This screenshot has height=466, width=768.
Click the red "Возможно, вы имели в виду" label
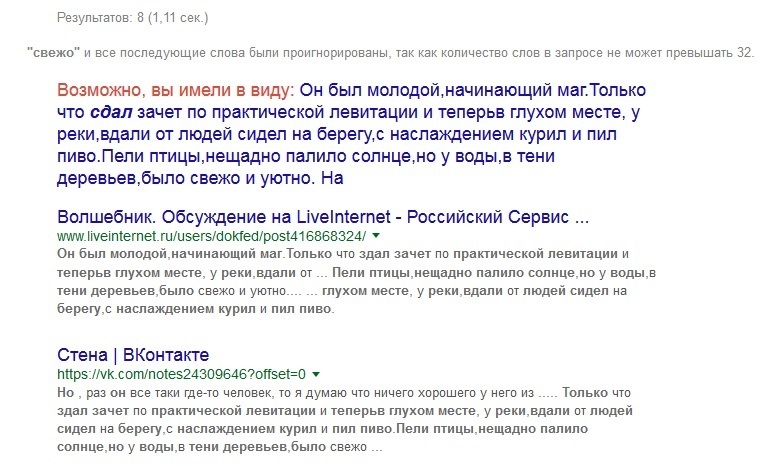174,89
